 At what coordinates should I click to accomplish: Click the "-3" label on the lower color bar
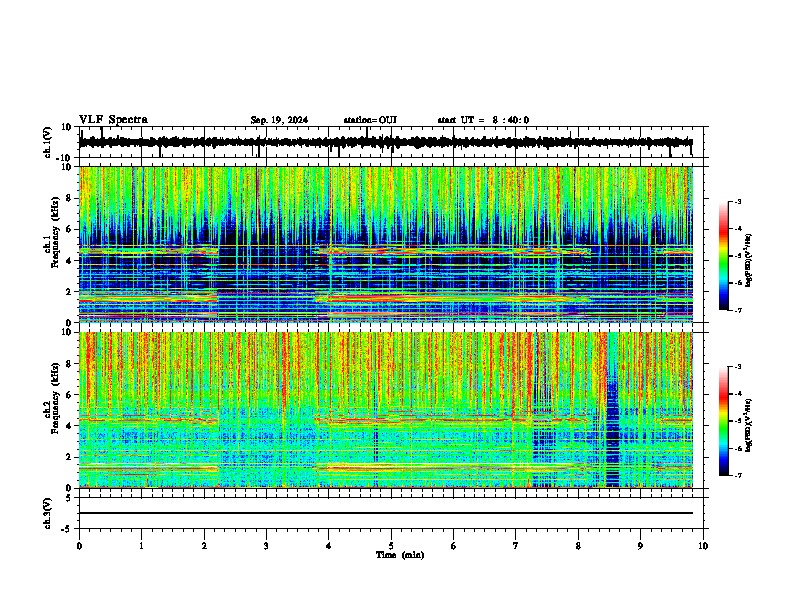(x=737, y=367)
